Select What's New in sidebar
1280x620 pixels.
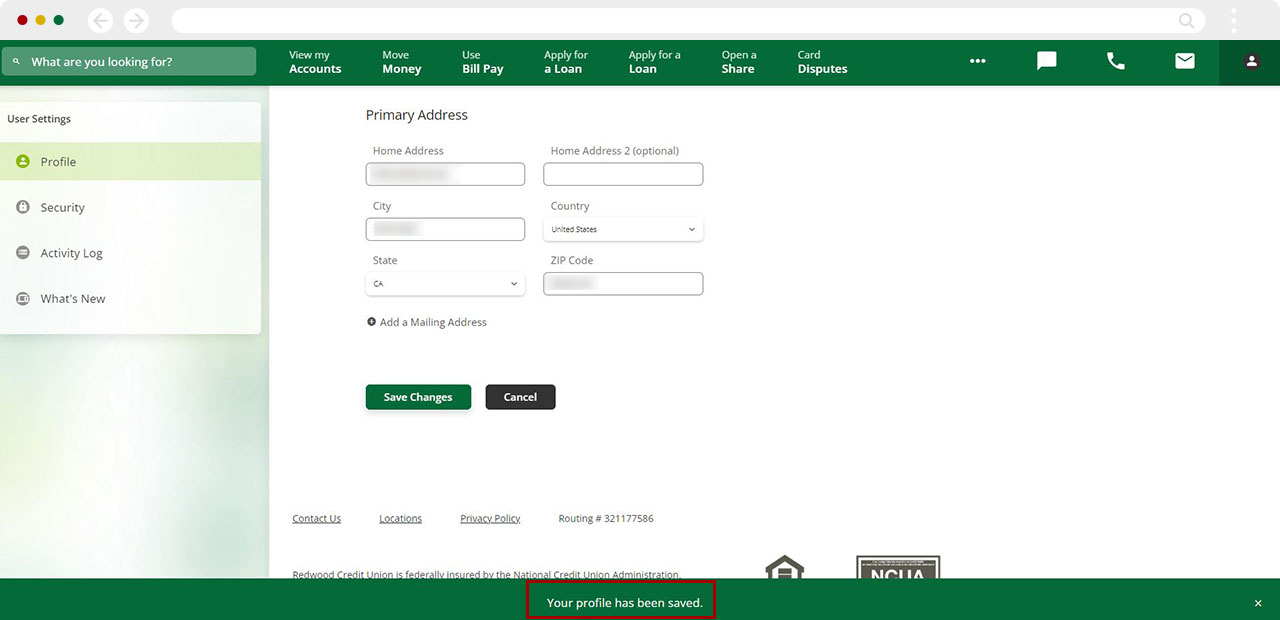point(72,299)
